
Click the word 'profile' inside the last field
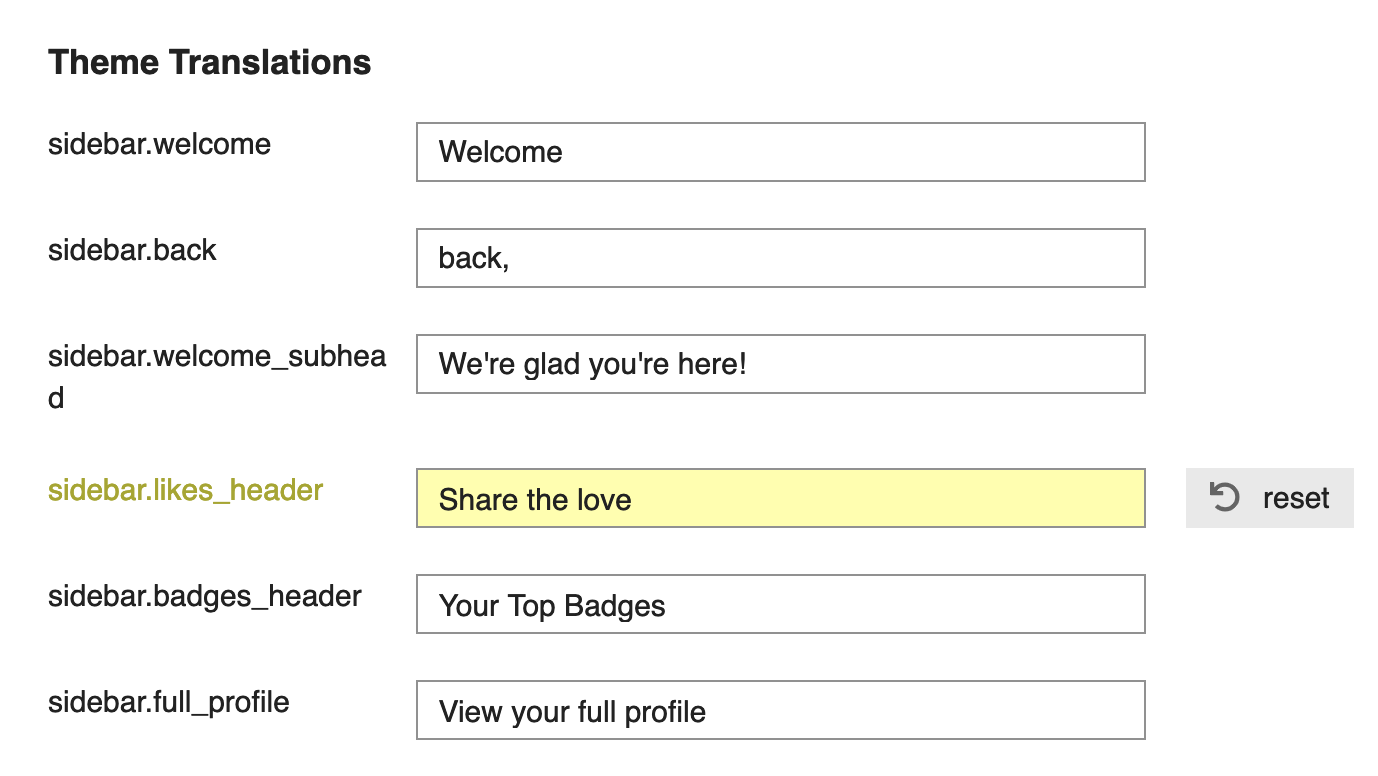point(665,712)
